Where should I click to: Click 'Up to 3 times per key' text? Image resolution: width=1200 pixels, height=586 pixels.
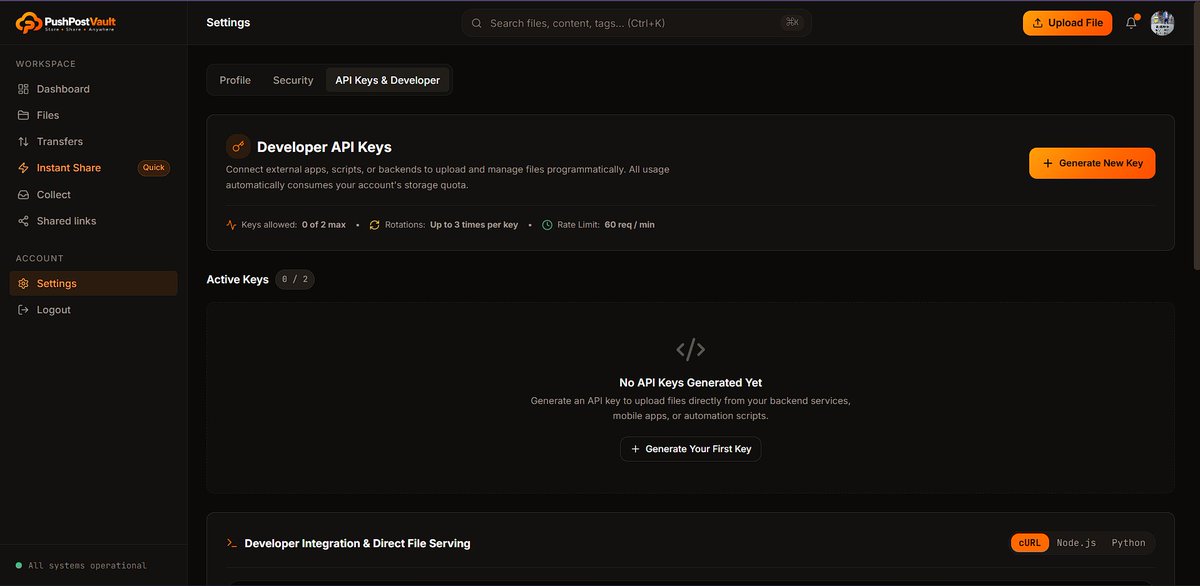pos(474,225)
